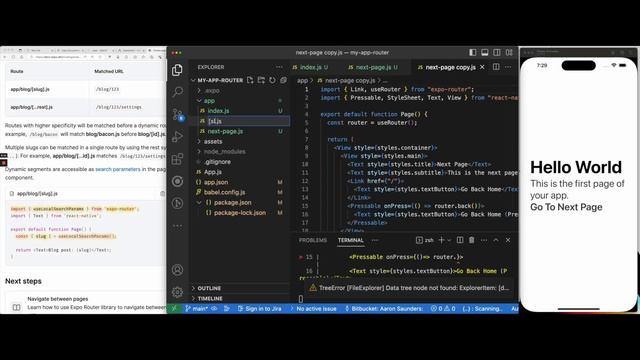The height and width of the screenshot is (360, 640).
Task: Open the Manage gear in the activity bar
Action: (177, 291)
